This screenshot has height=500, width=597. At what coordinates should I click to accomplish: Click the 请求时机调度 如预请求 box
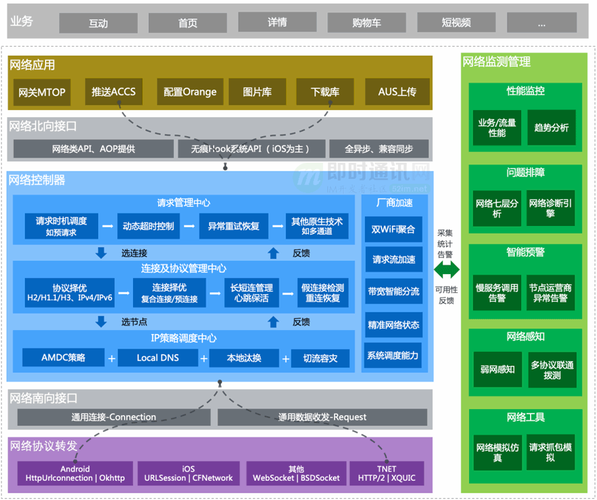click(61, 226)
